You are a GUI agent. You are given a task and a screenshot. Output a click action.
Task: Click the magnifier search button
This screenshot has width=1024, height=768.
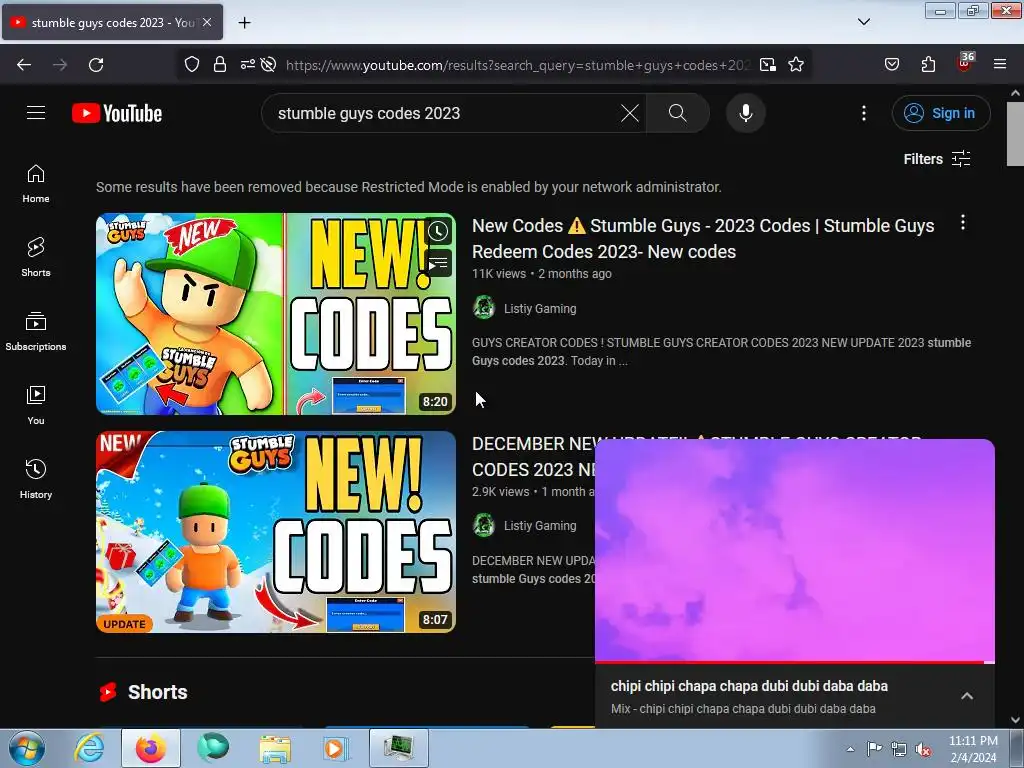pyautogui.click(x=678, y=113)
